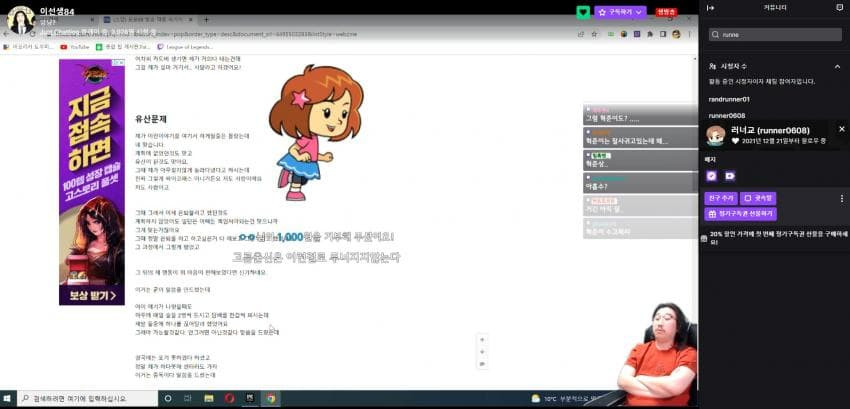Viewport: 850px width, 409px height.
Task: Open the League of Legends bookmark
Action: coord(184,47)
